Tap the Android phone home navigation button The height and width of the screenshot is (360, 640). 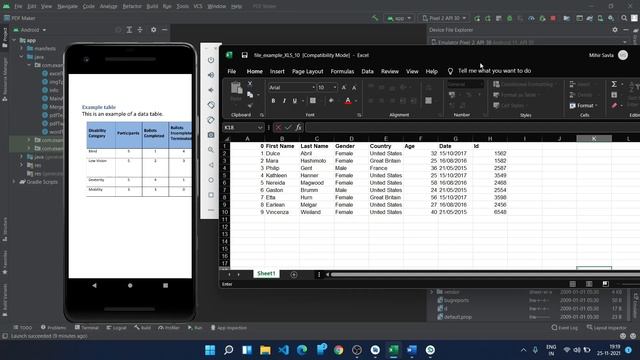130,285
